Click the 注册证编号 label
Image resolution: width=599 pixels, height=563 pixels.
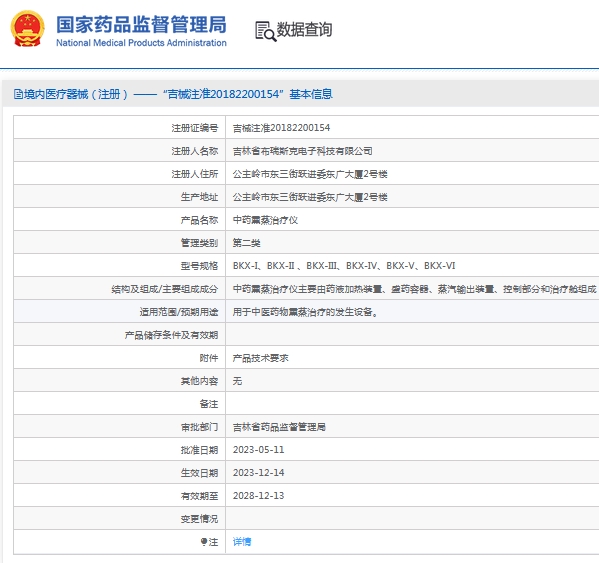195,128
